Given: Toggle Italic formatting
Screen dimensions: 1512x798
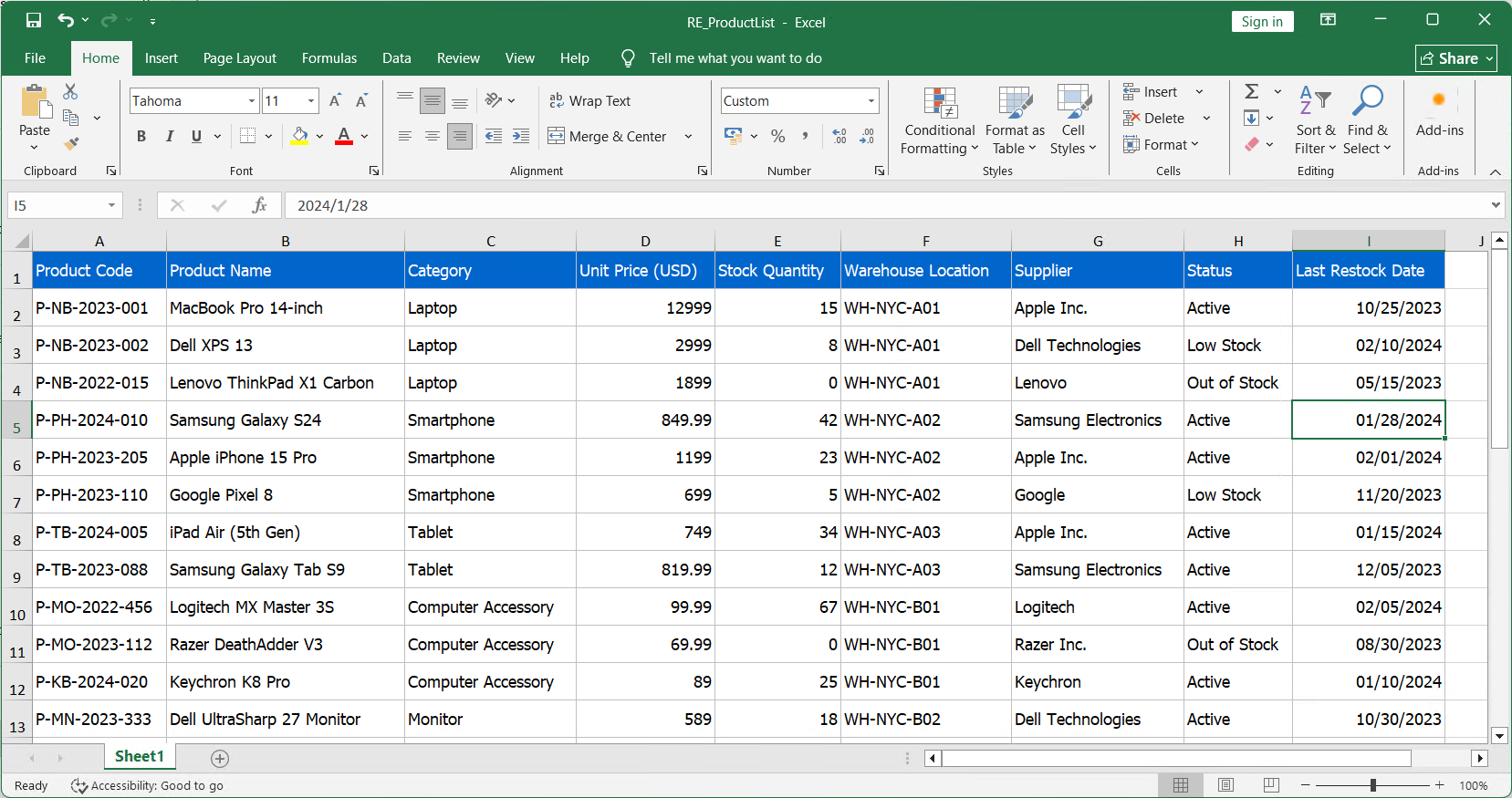Looking at the screenshot, I should pos(169,136).
